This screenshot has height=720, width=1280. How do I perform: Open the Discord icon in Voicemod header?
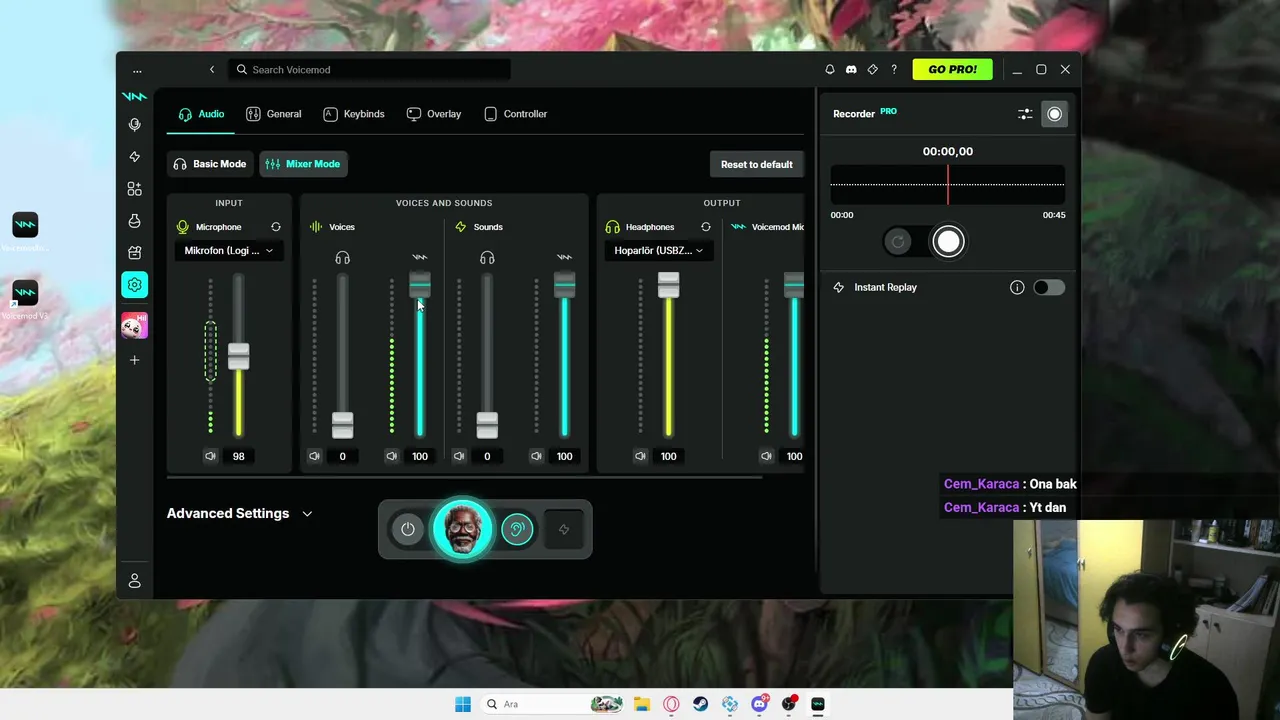tap(851, 70)
